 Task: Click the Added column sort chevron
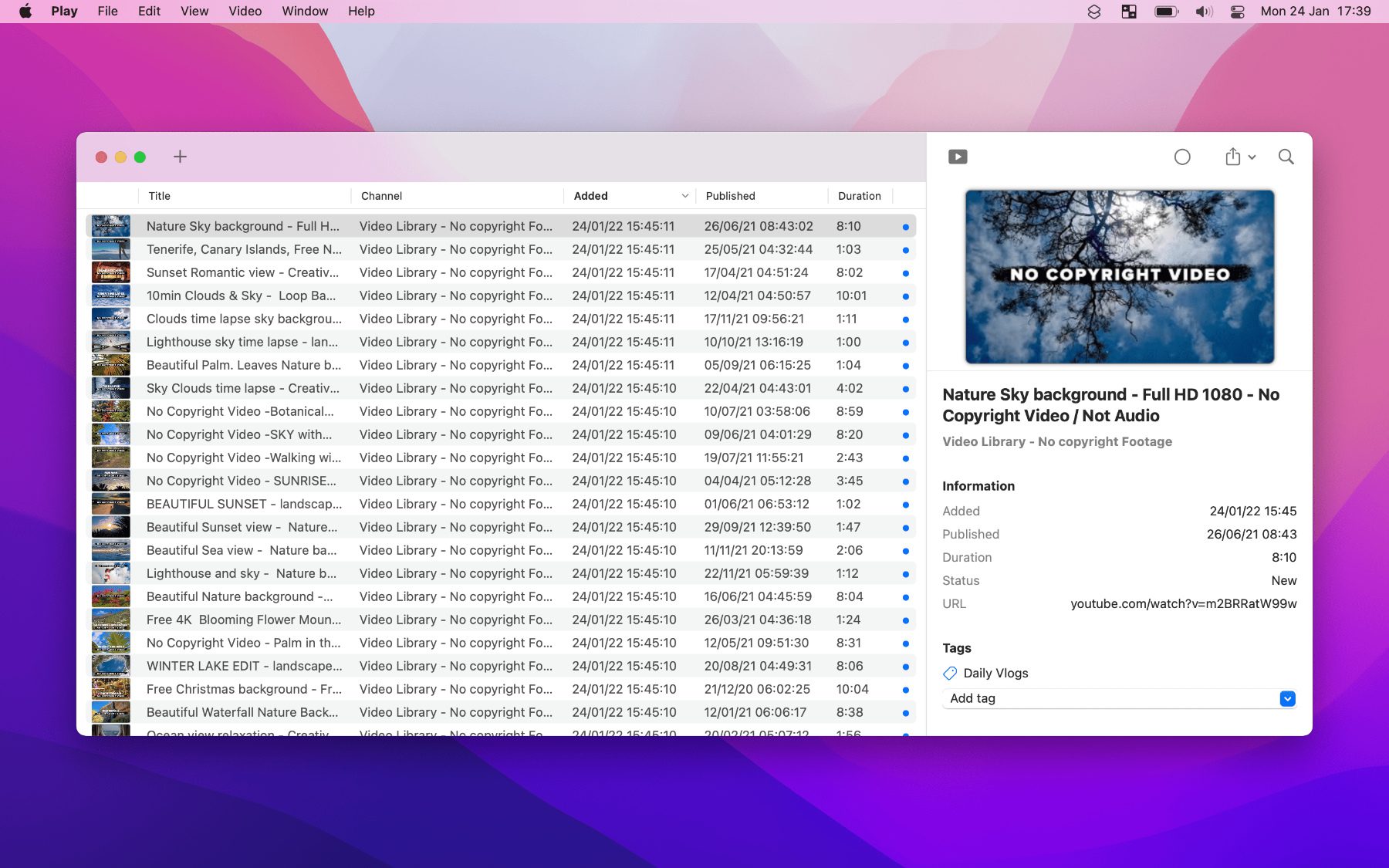[x=684, y=196]
